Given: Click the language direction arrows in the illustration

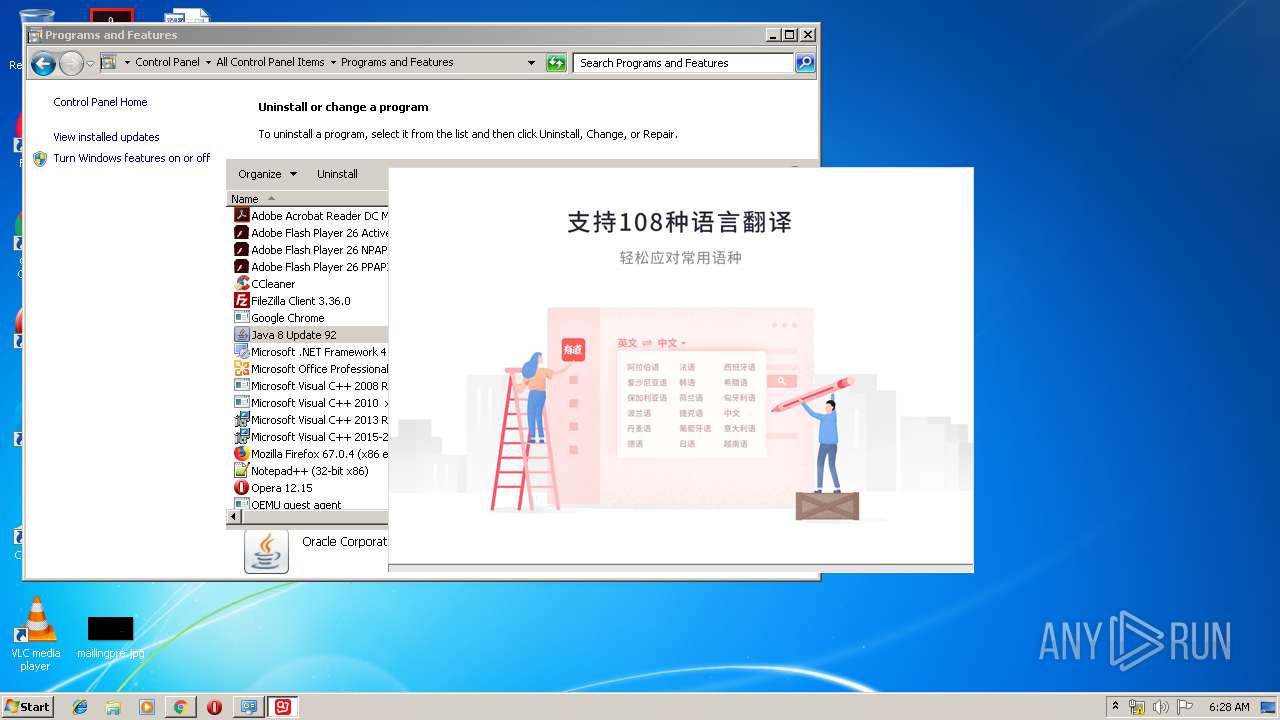Looking at the screenshot, I should pos(647,343).
